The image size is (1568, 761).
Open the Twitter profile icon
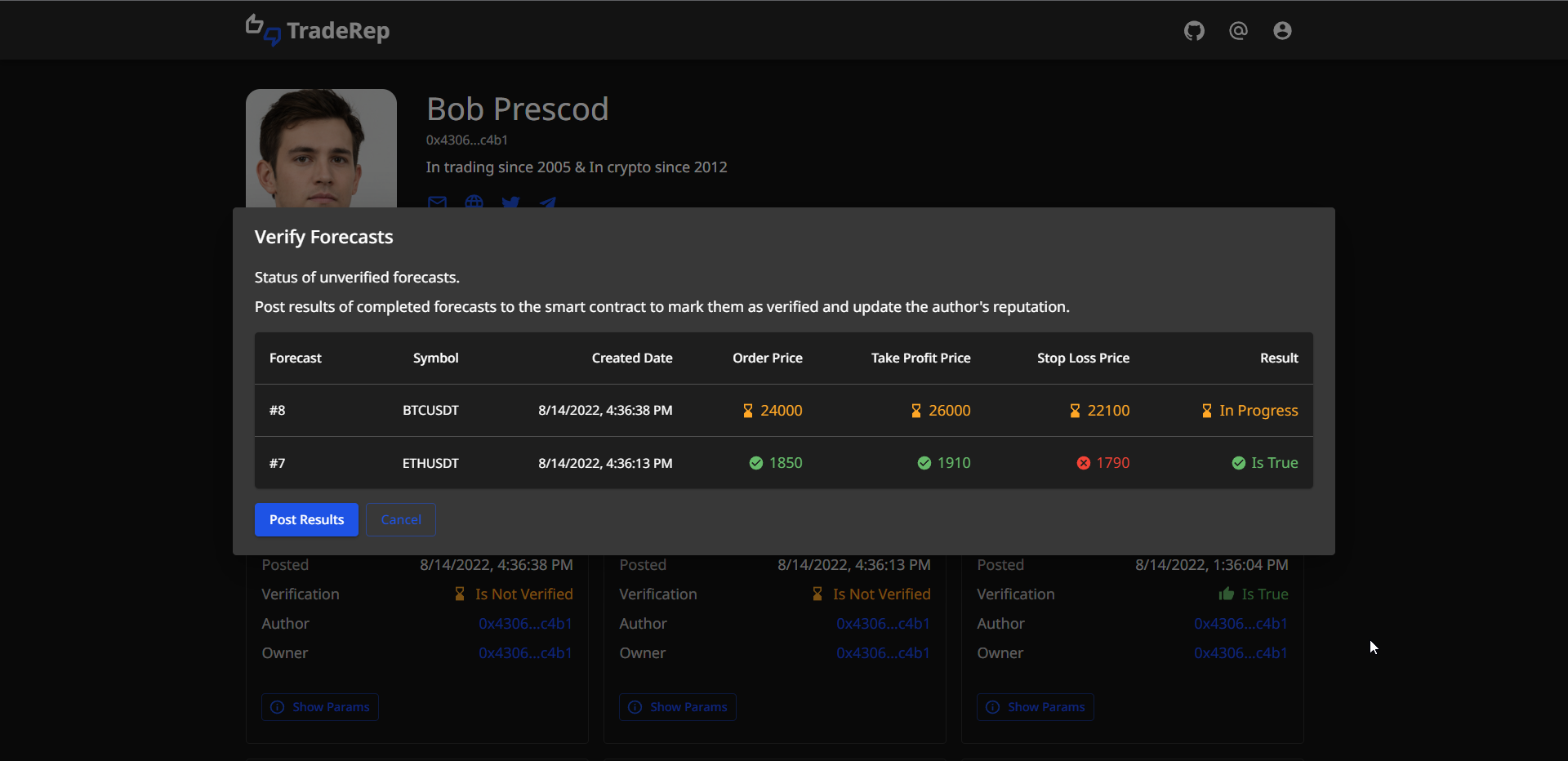(x=510, y=202)
